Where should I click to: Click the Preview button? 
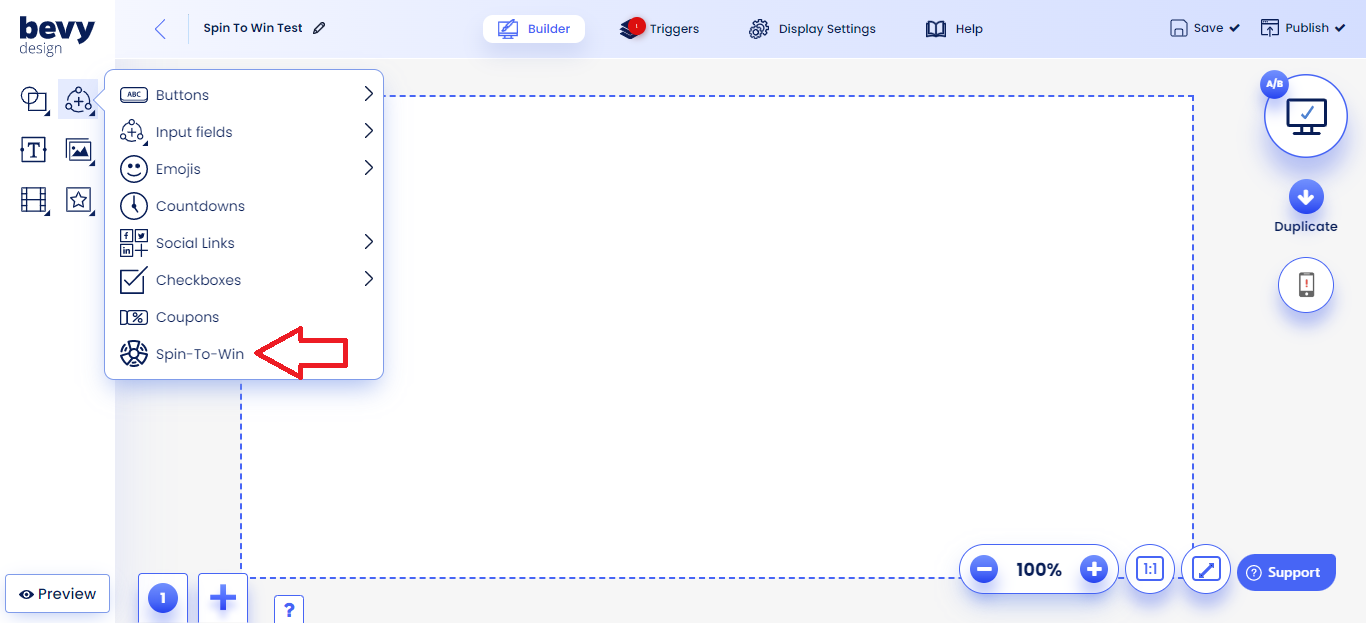tap(57, 593)
